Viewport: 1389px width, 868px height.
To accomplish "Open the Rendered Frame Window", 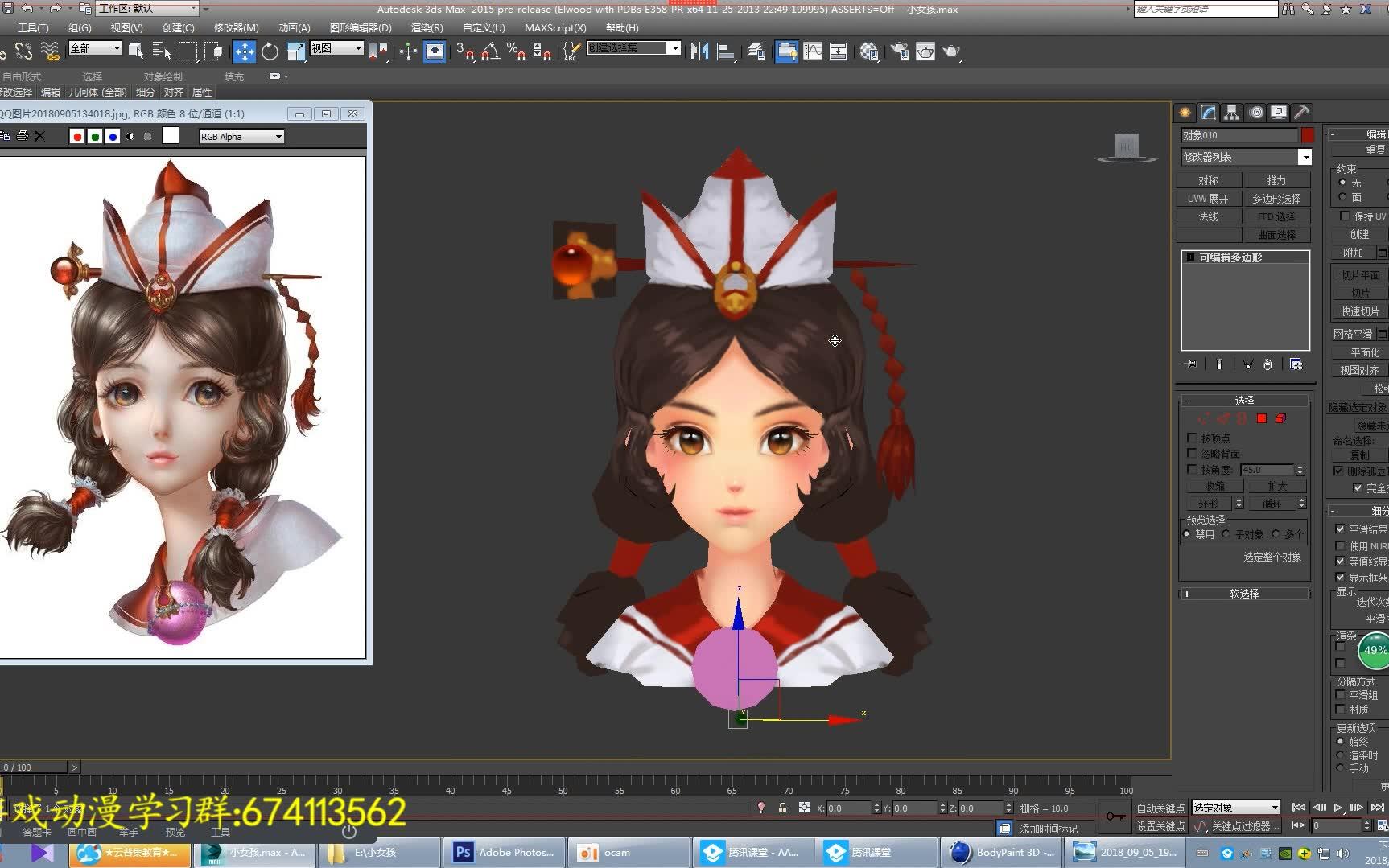I will point(925,51).
